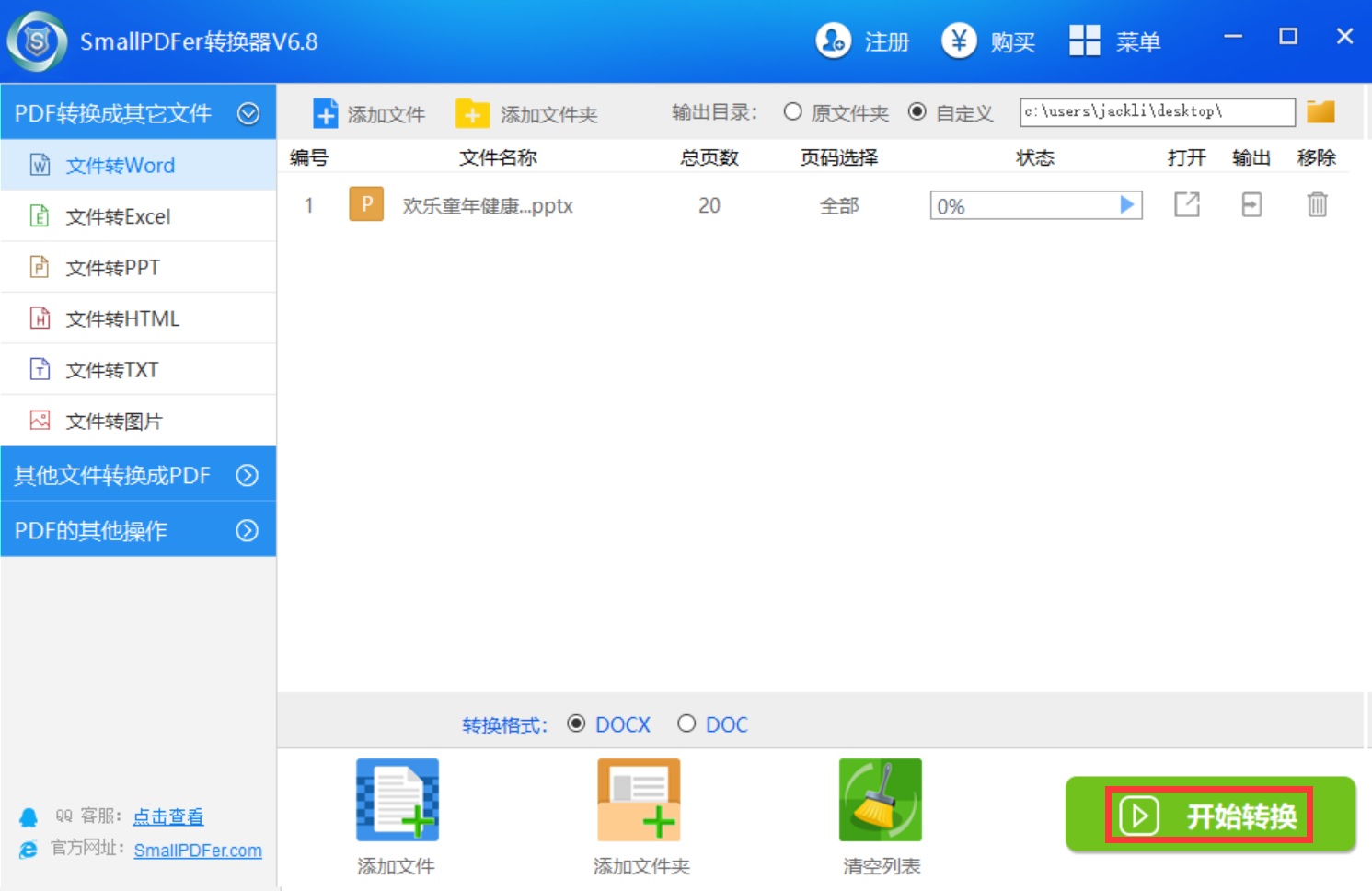Choose DOC conversion format
The width and height of the screenshot is (1372, 891).
[686, 723]
